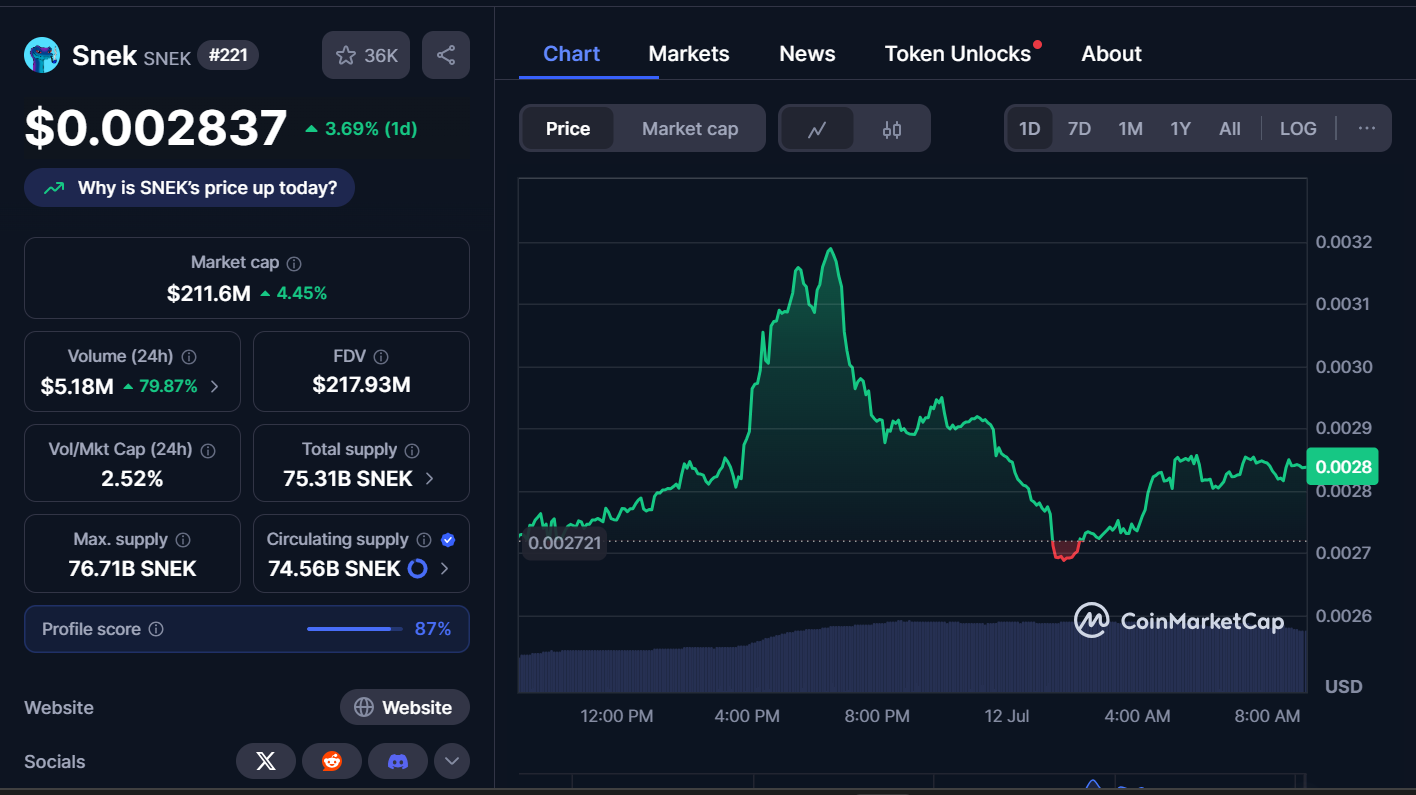The image size is (1416, 795).
Task: Open the X (Twitter) social link
Action: click(x=266, y=761)
